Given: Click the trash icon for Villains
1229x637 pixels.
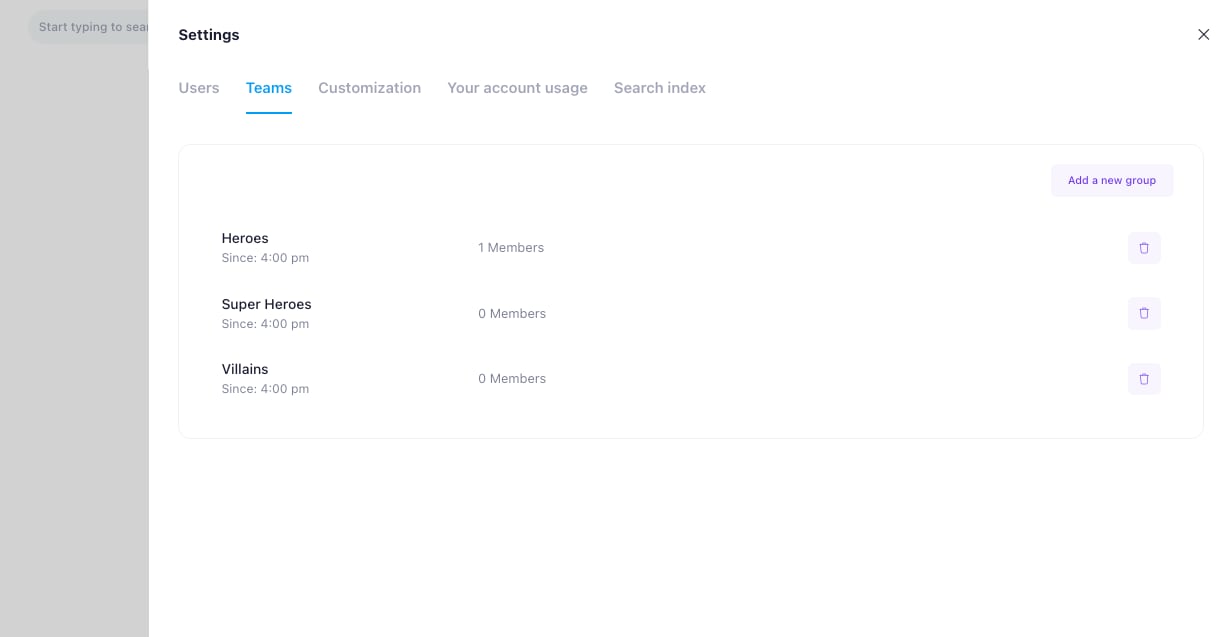Looking at the screenshot, I should pyautogui.click(x=1144, y=379).
